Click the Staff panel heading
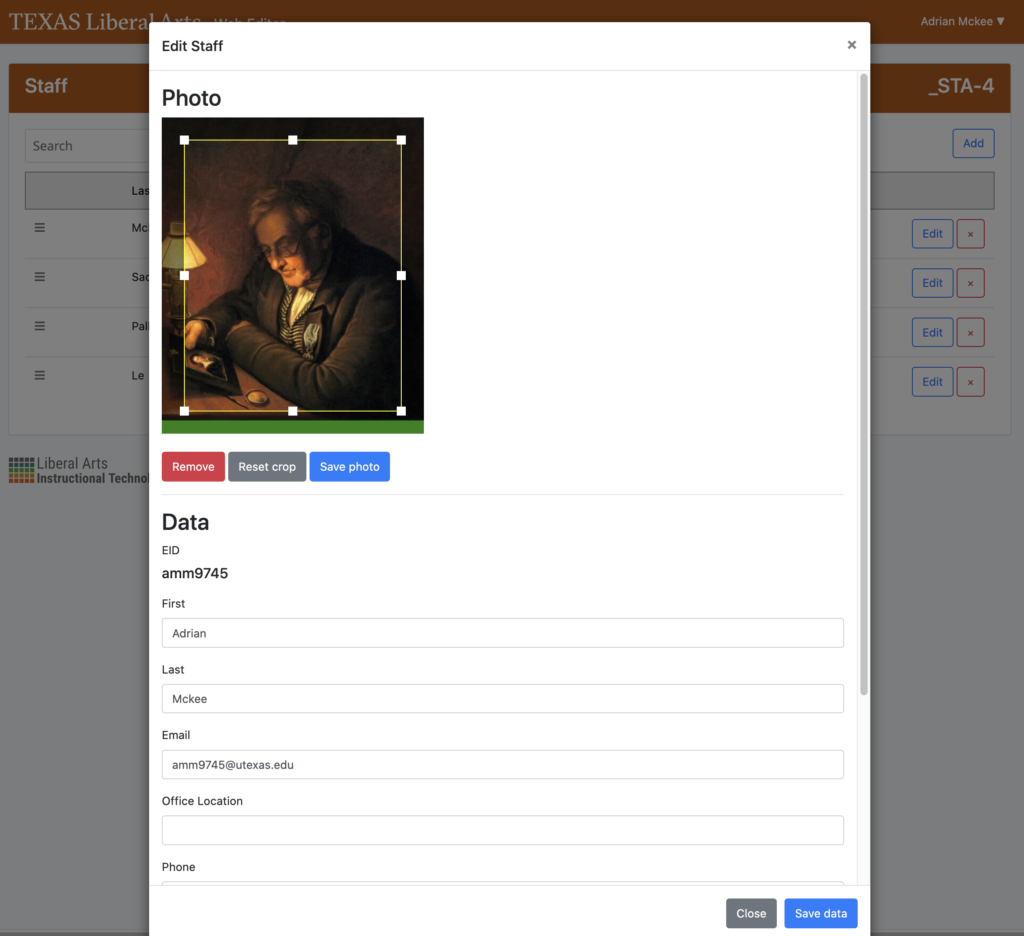Screen dimensions: 1024x936 pyautogui.click(x=46, y=86)
